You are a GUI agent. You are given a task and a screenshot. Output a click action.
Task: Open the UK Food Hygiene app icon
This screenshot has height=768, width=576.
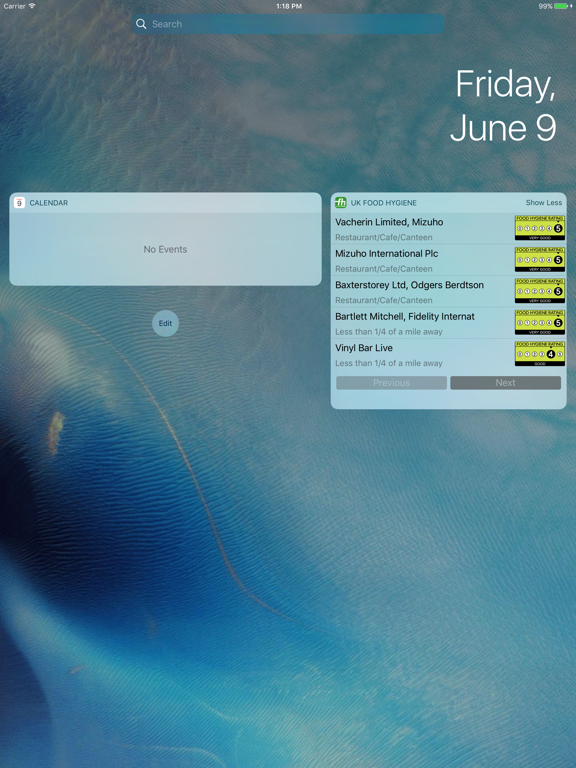(x=340, y=203)
